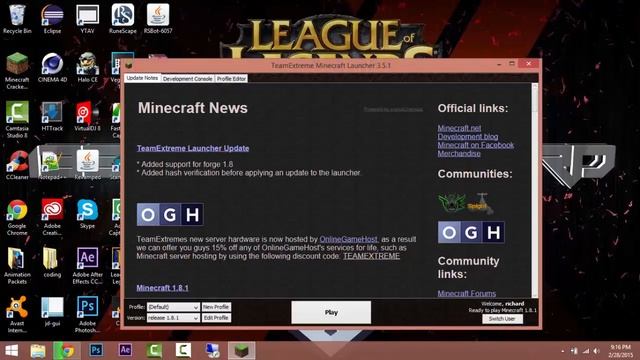This screenshot has width=640, height=360.
Task: Follow the OnlineGameHost hyperlink
Action: pos(349,239)
